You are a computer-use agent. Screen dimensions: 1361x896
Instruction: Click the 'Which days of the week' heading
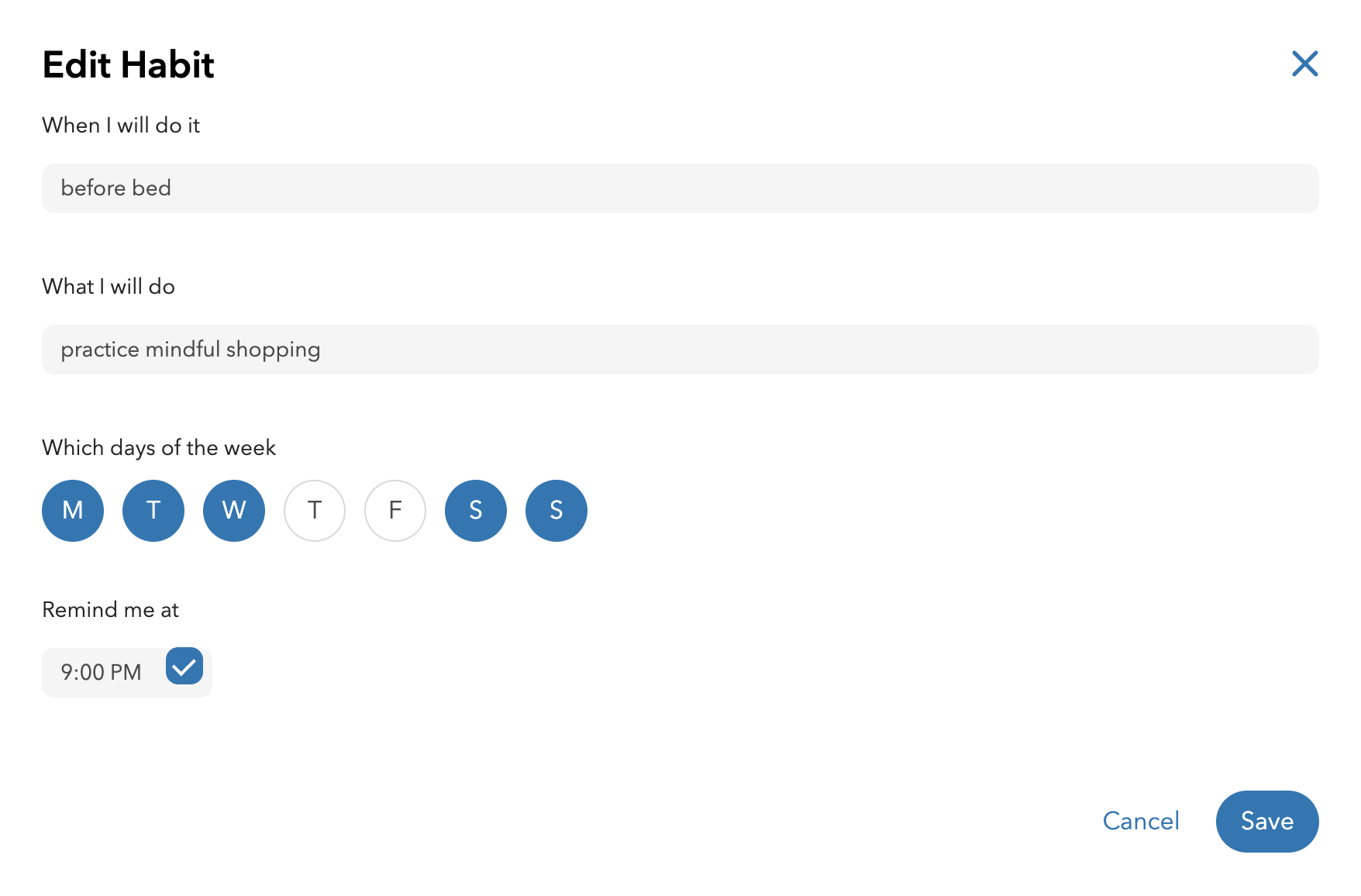(158, 447)
